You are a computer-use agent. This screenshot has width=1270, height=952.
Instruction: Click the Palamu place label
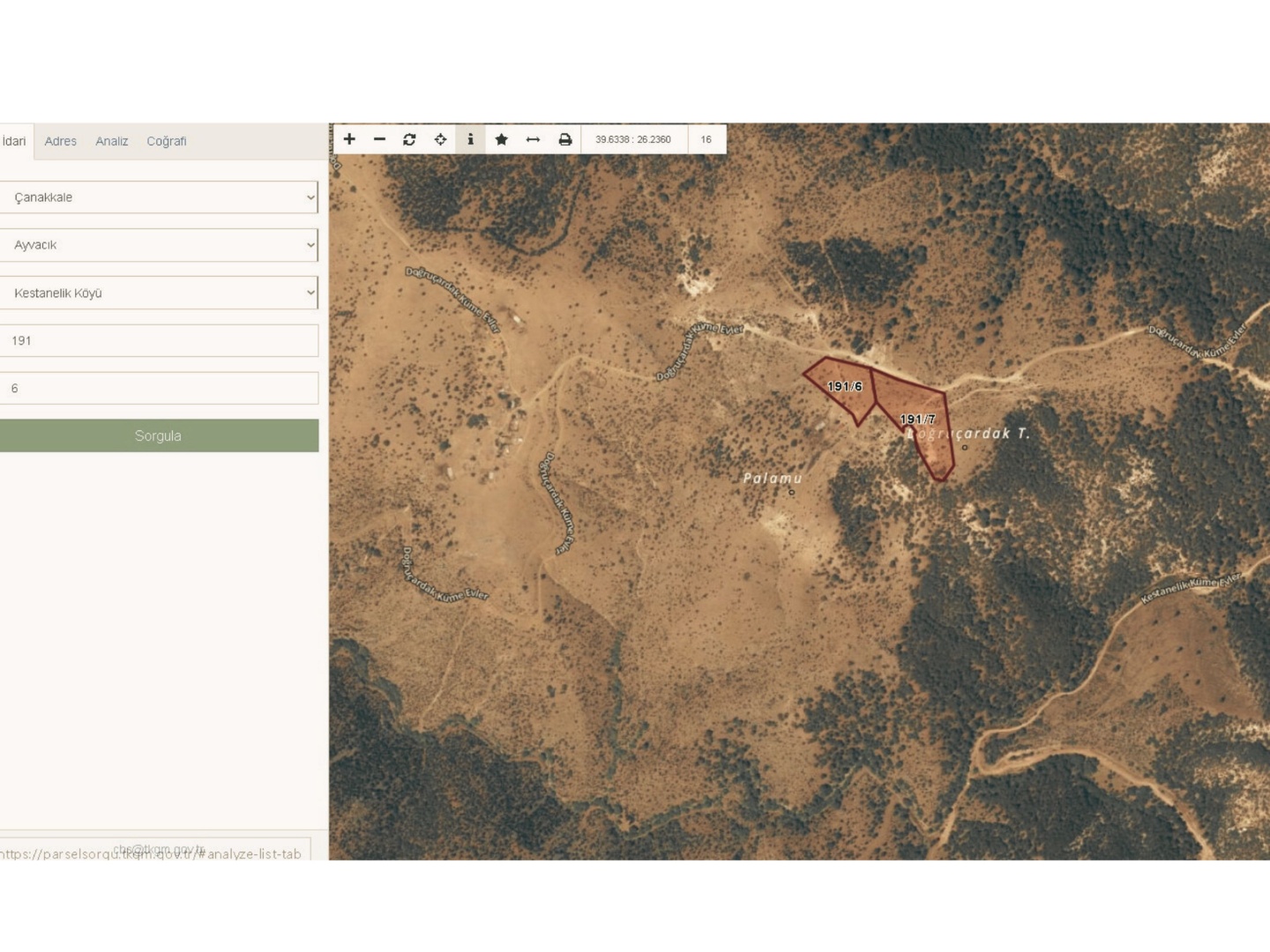click(773, 479)
